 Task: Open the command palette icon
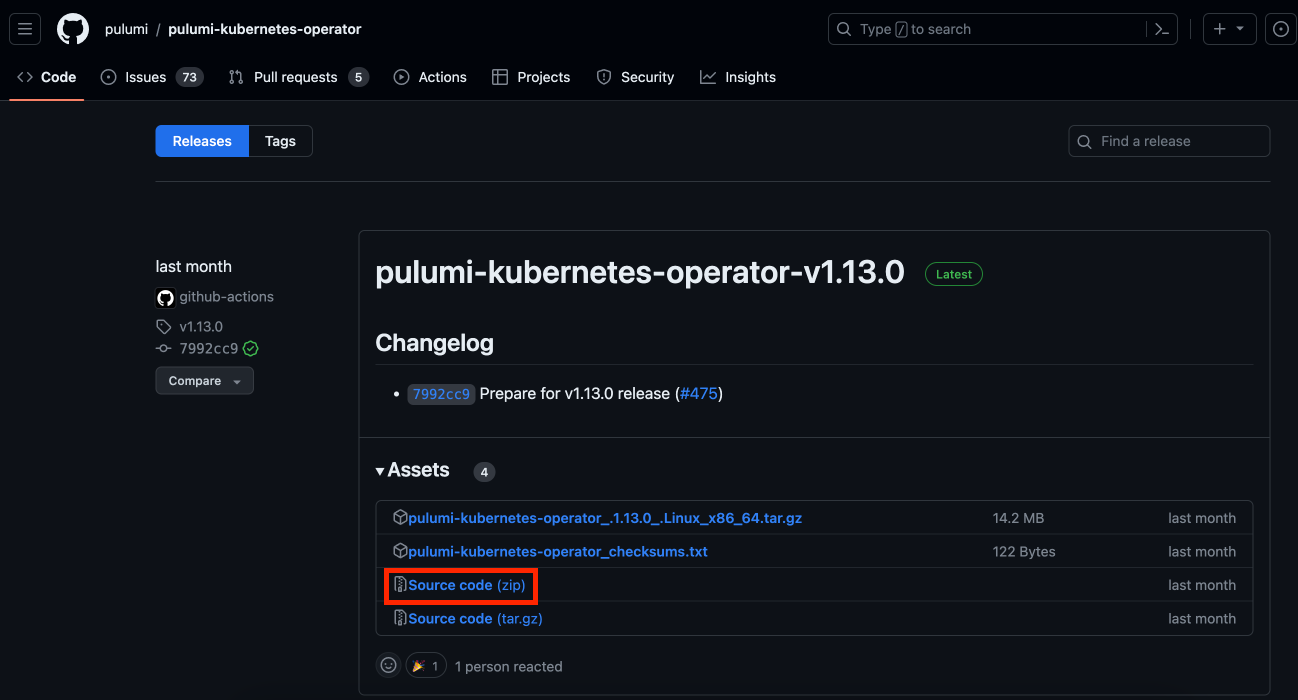pyautogui.click(x=1161, y=29)
